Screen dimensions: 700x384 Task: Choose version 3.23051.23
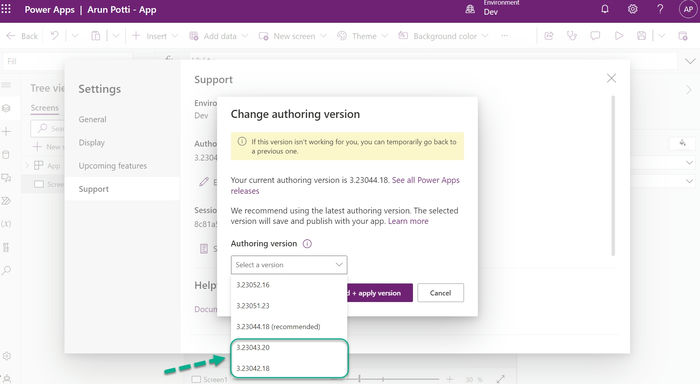289,306
